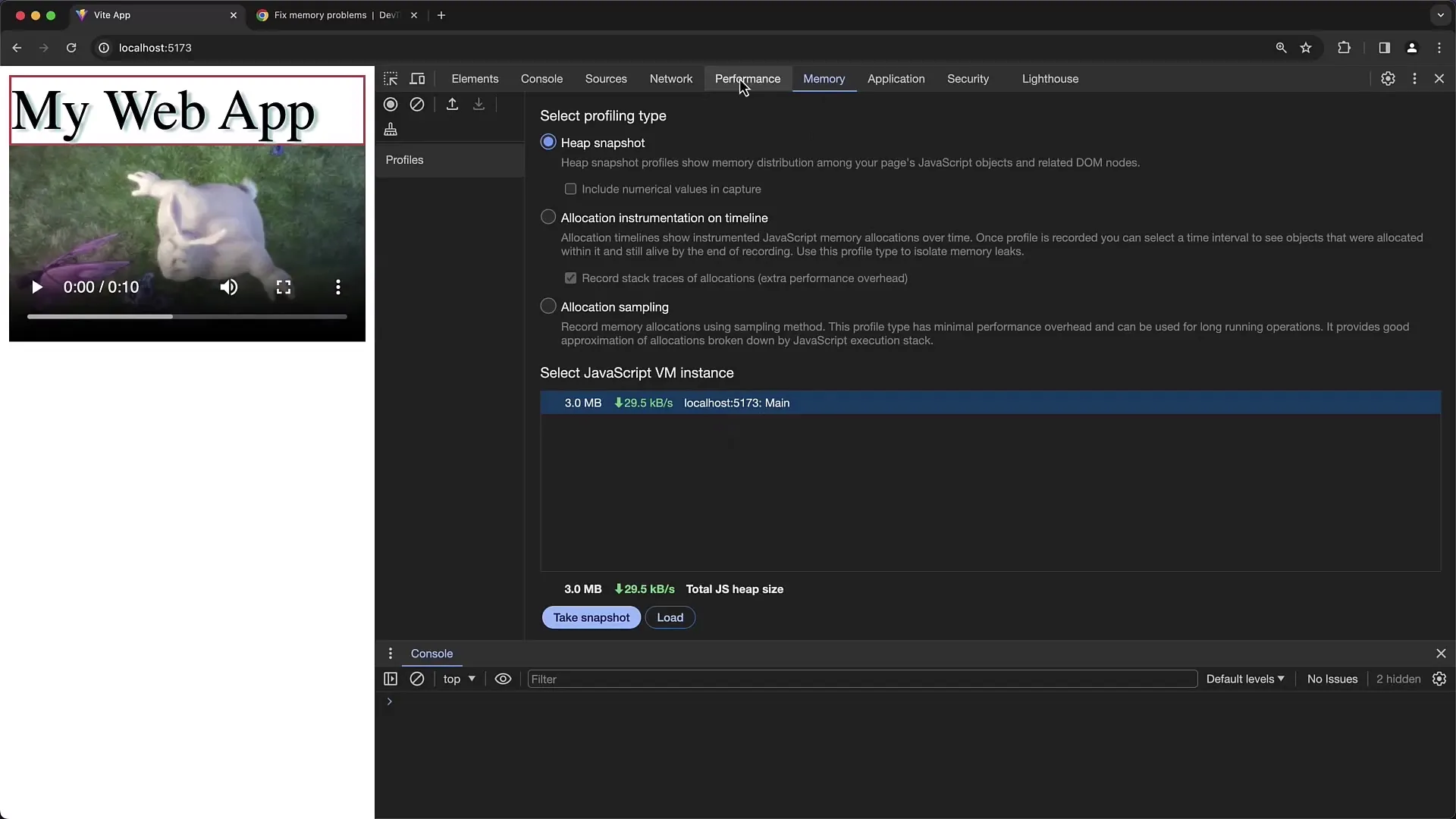Click the Load button for profile
Viewport: 1456px width, 819px height.
pos(670,617)
